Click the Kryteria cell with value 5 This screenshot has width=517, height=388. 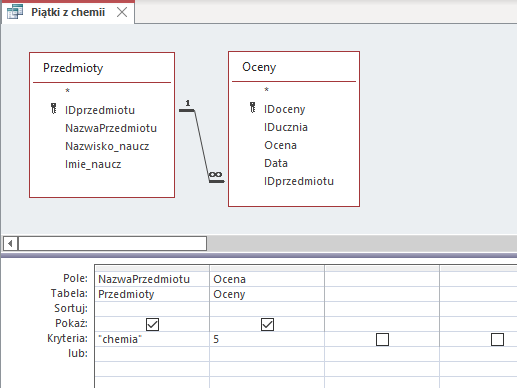[x=267, y=339]
